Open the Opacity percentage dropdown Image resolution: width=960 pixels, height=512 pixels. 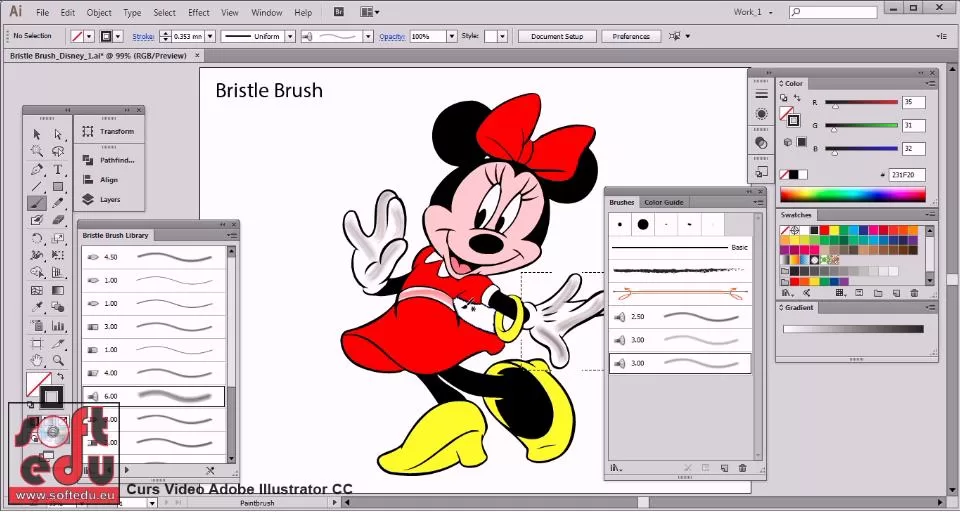(x=452, y=36)
